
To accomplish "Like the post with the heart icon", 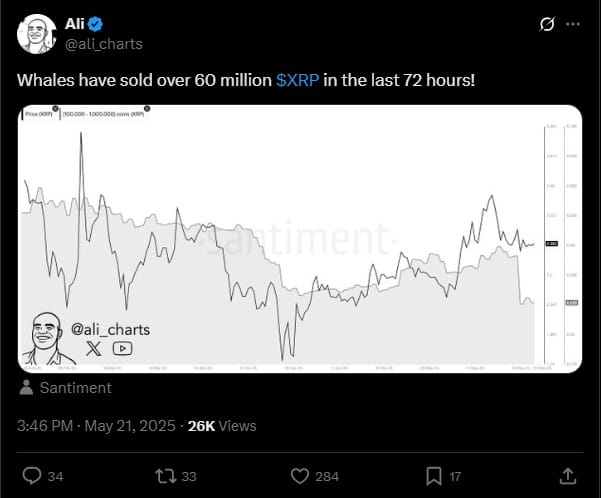I will click(300, 476).
